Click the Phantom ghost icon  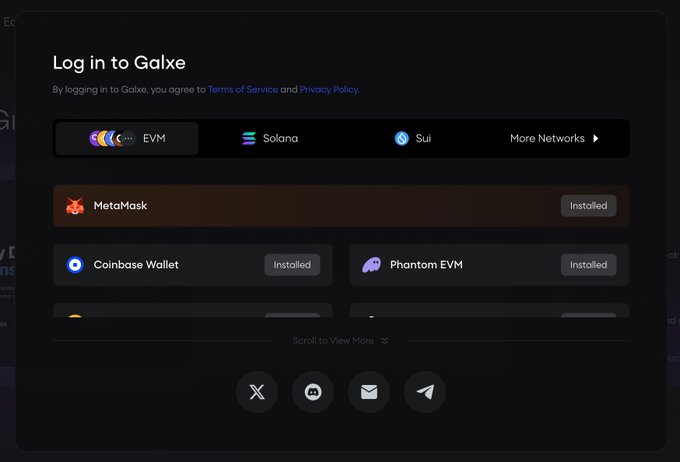pyautogui.click(x=372, y=265)
